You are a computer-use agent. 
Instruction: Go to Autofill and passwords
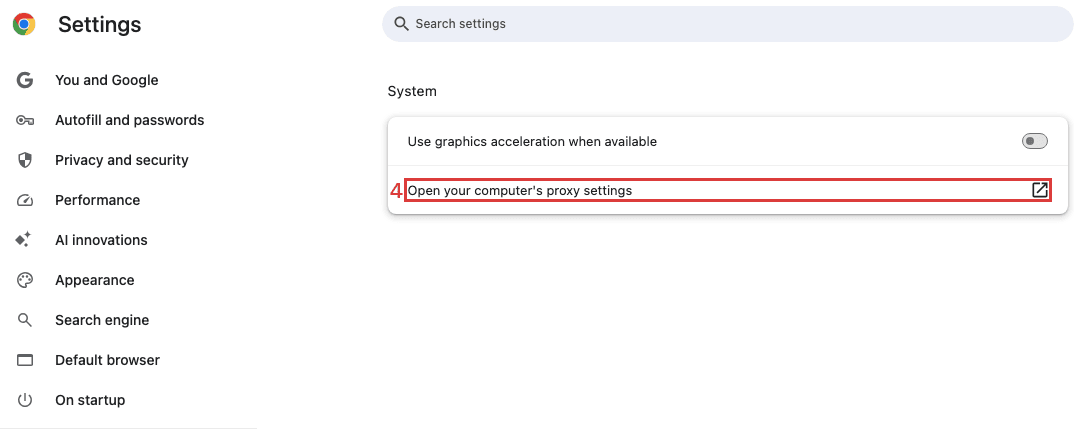(129, 120)
